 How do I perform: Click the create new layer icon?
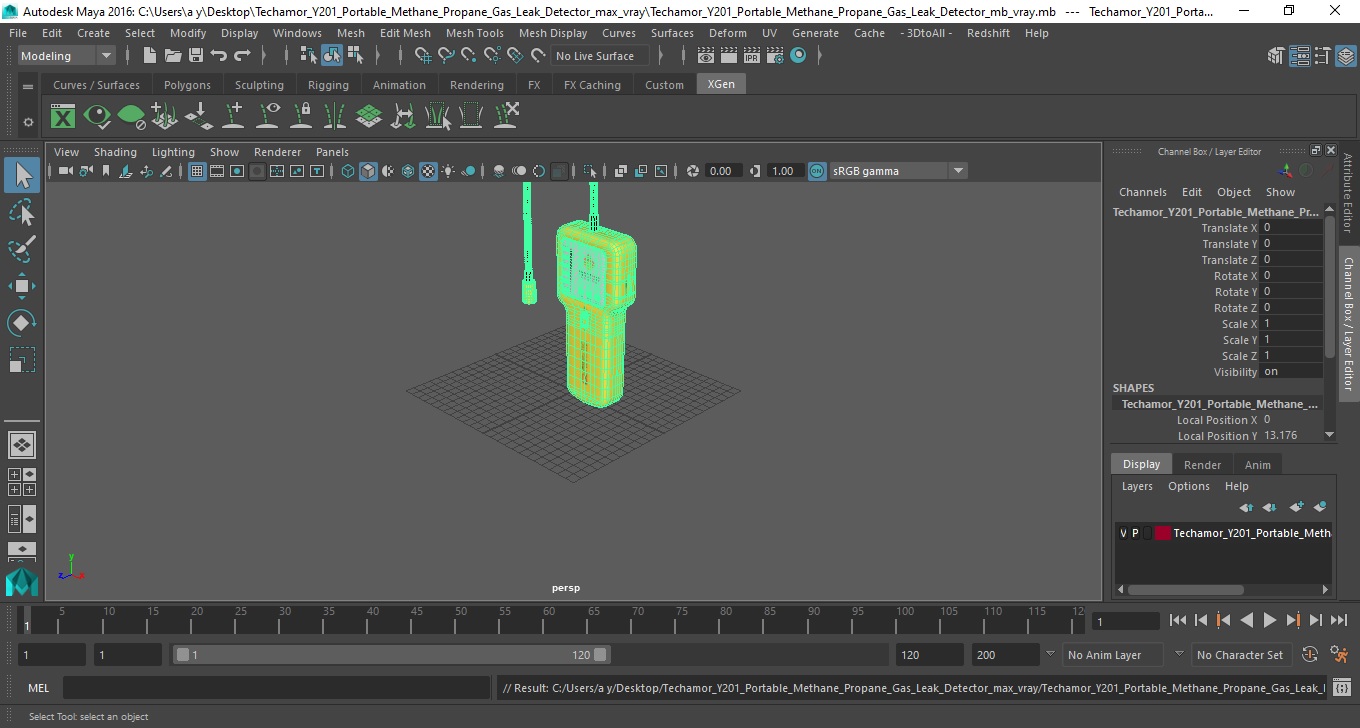(1298, 507)
